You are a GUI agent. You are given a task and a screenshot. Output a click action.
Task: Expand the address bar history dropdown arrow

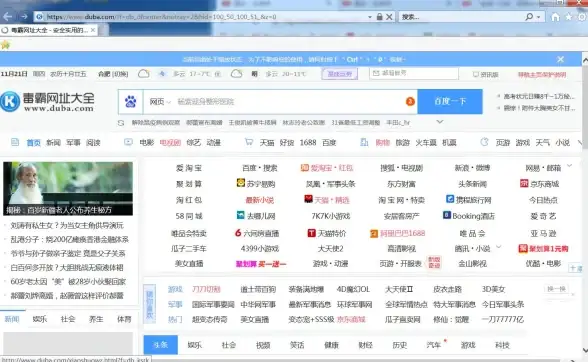370,17
